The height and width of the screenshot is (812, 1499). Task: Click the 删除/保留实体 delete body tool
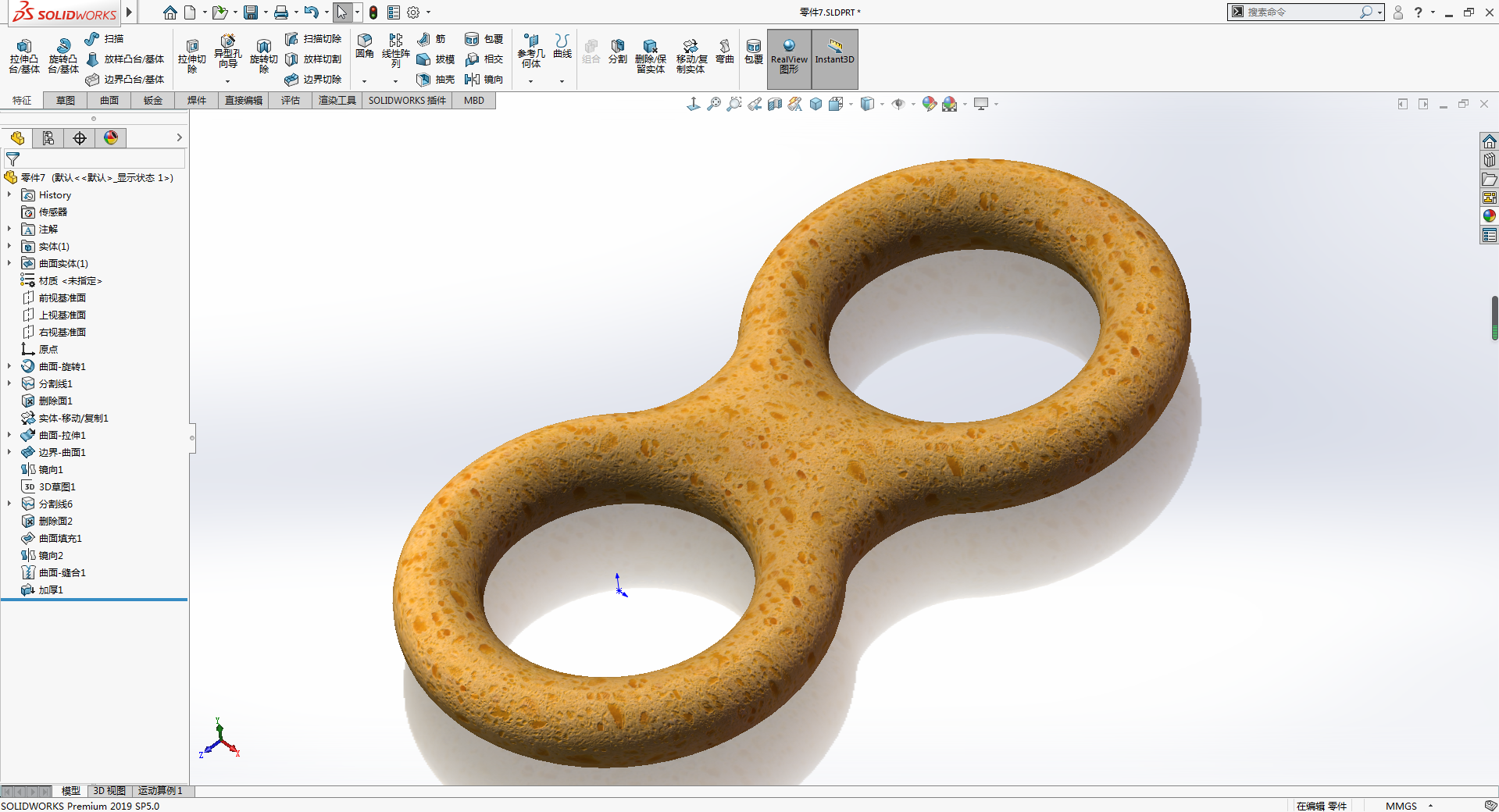[x=651, y=57]
